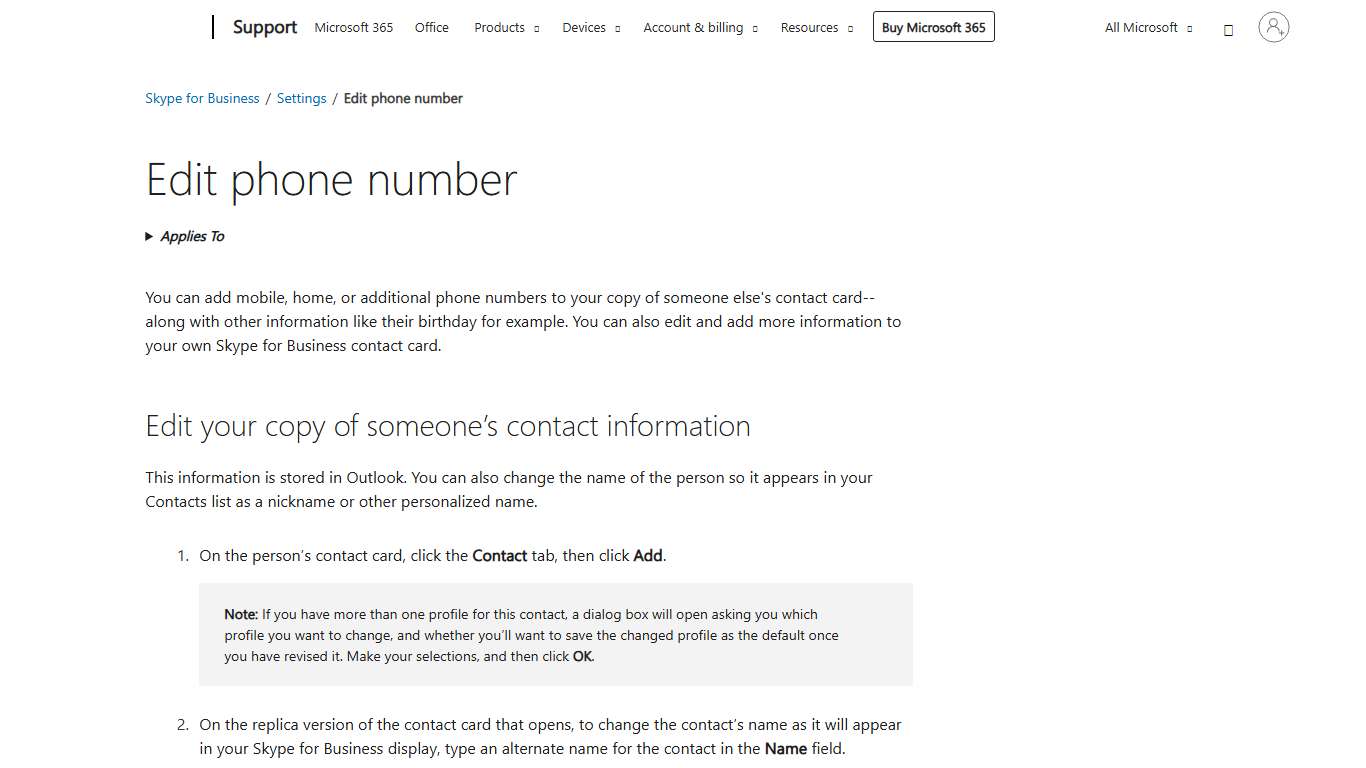This screenshot has width=1366, height=768.
Task: Select the Microsoft 365 menu item
Action: click(353, 27)
